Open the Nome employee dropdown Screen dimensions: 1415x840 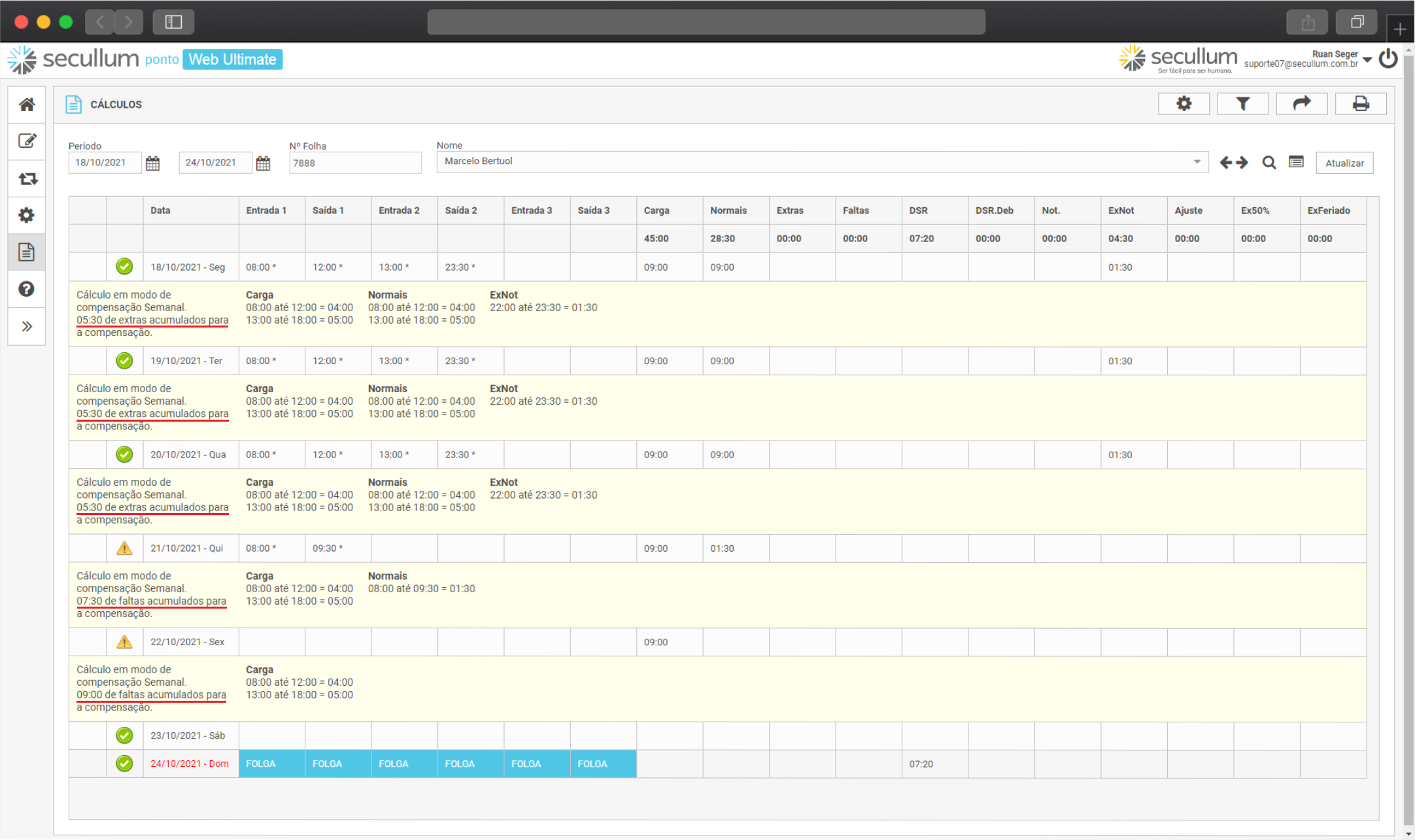pos(1197,161)
